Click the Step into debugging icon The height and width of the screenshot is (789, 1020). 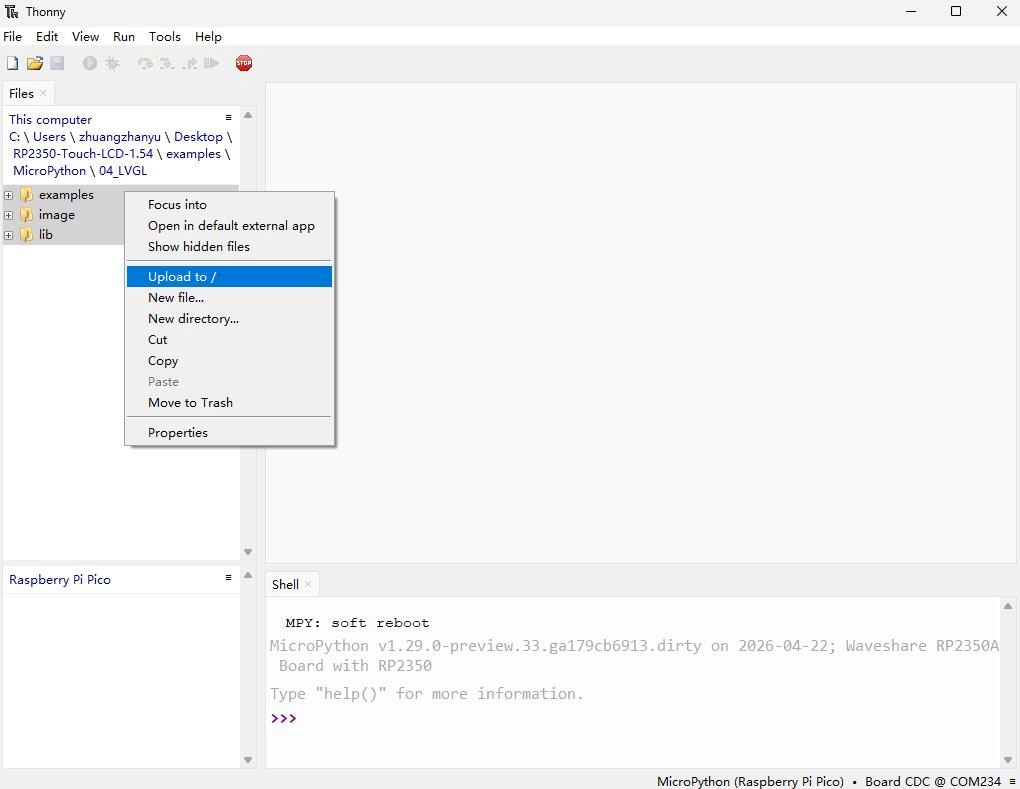point(165,63)
